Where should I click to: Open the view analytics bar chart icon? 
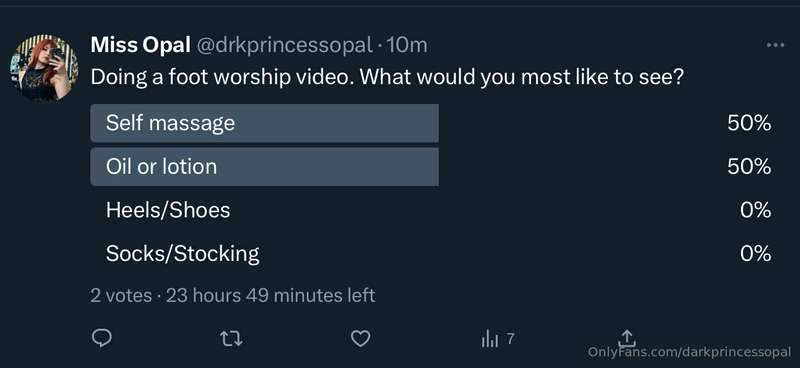coord(489,339)
